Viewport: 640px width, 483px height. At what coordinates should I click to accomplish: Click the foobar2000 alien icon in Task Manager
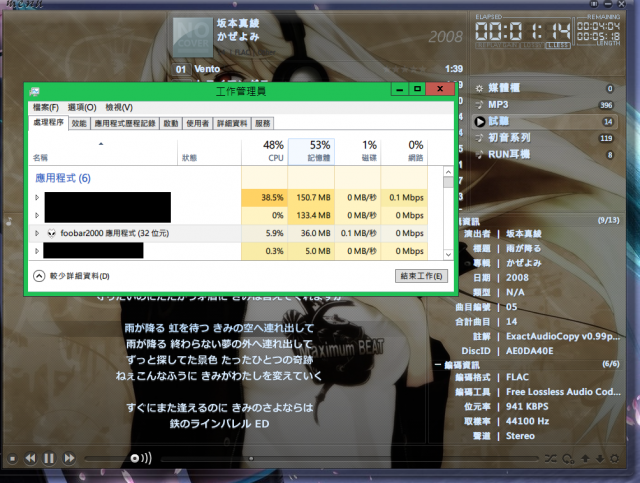pyautogui.click(x=51, y=233)
